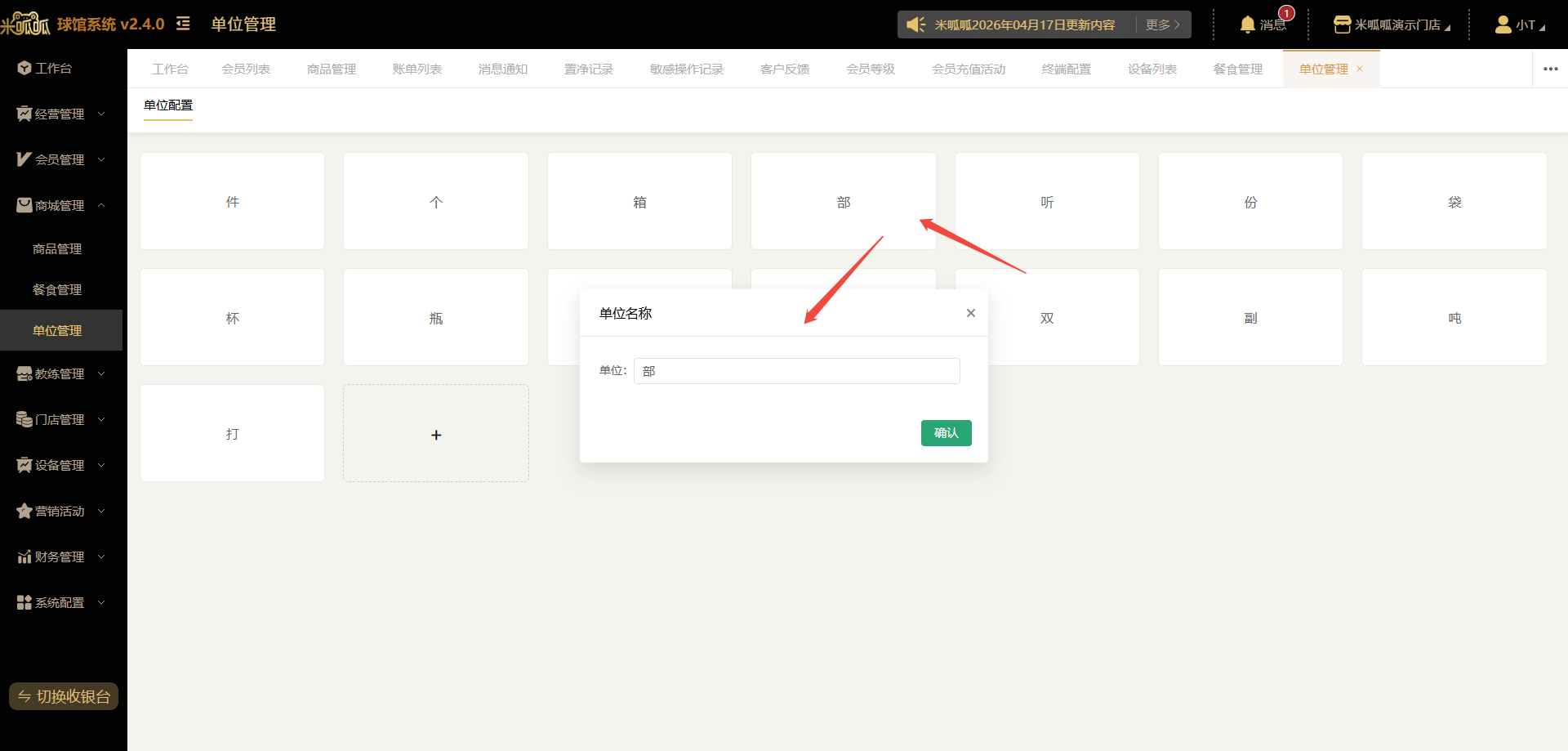Click the 工作台 sidebar icon
The image size is (1568, 751).
(24, 68)
